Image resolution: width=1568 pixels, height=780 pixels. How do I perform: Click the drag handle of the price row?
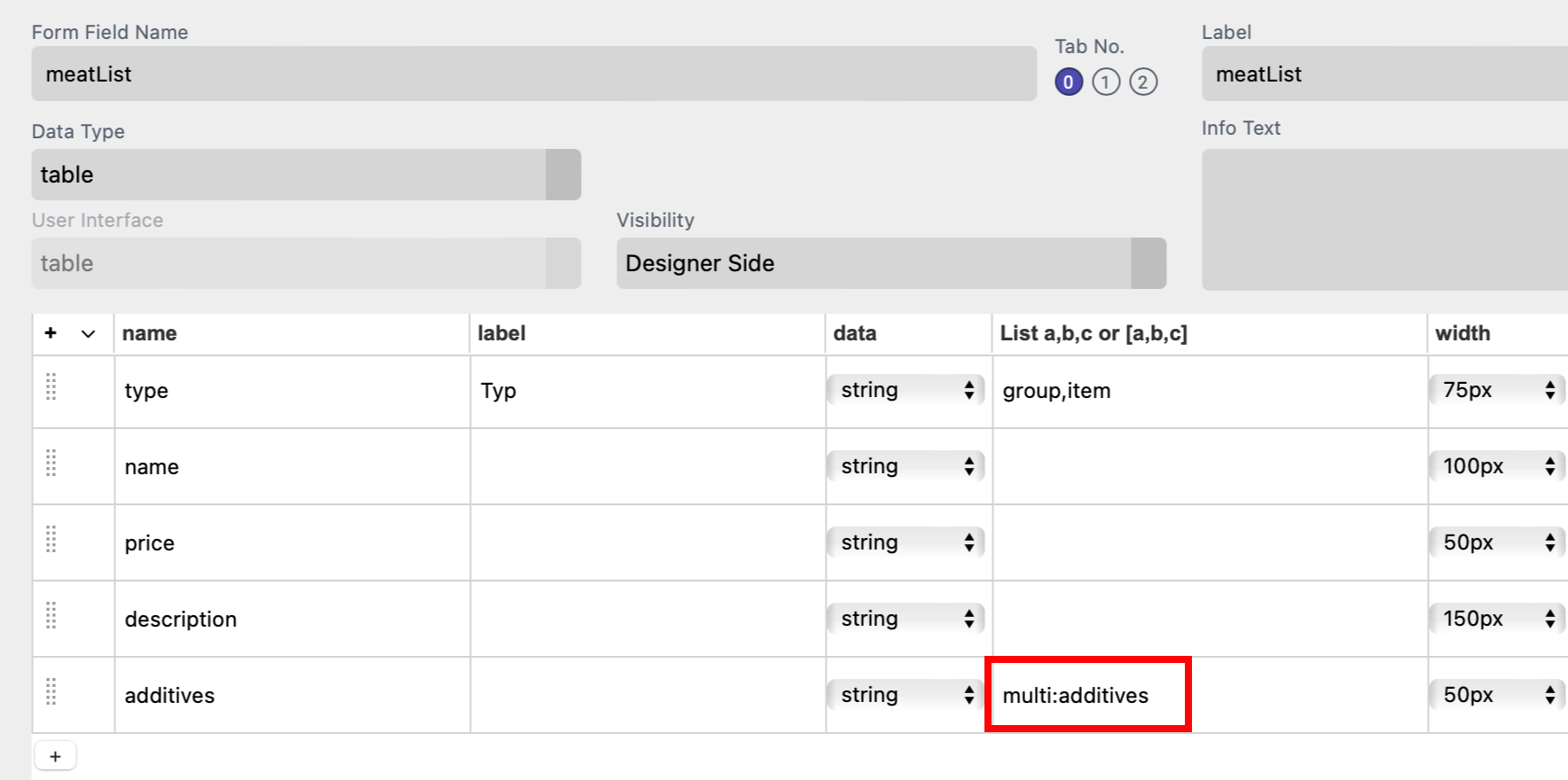point(51,540)
